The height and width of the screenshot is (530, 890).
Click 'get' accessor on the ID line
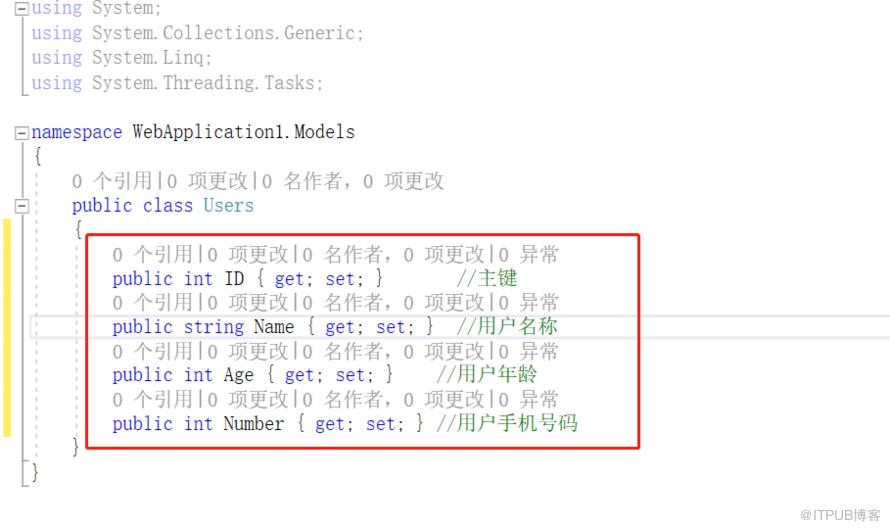point(289,279)
